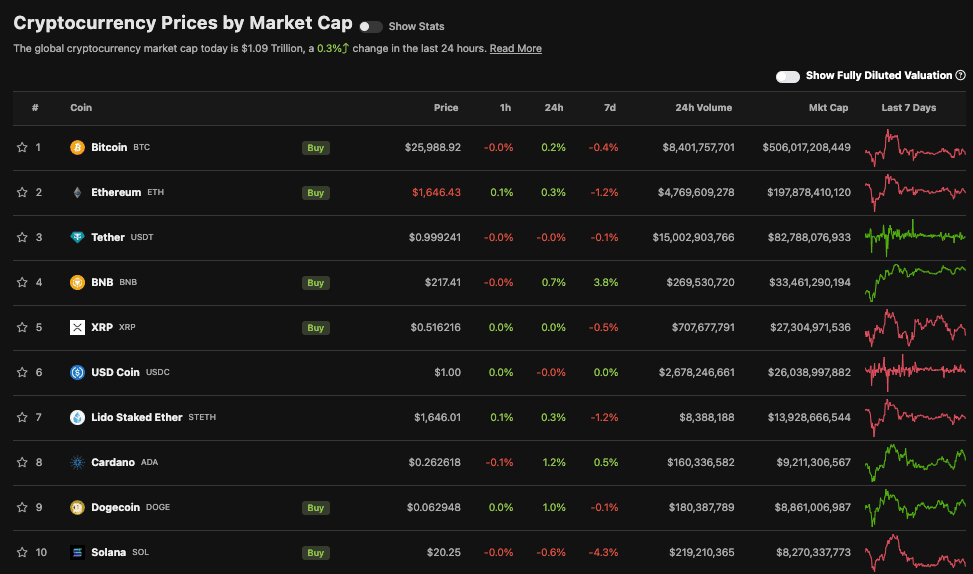Star Dogecoin as a favorite
The height and width of the screenshot is (574, 973).
tap(22, 507)
